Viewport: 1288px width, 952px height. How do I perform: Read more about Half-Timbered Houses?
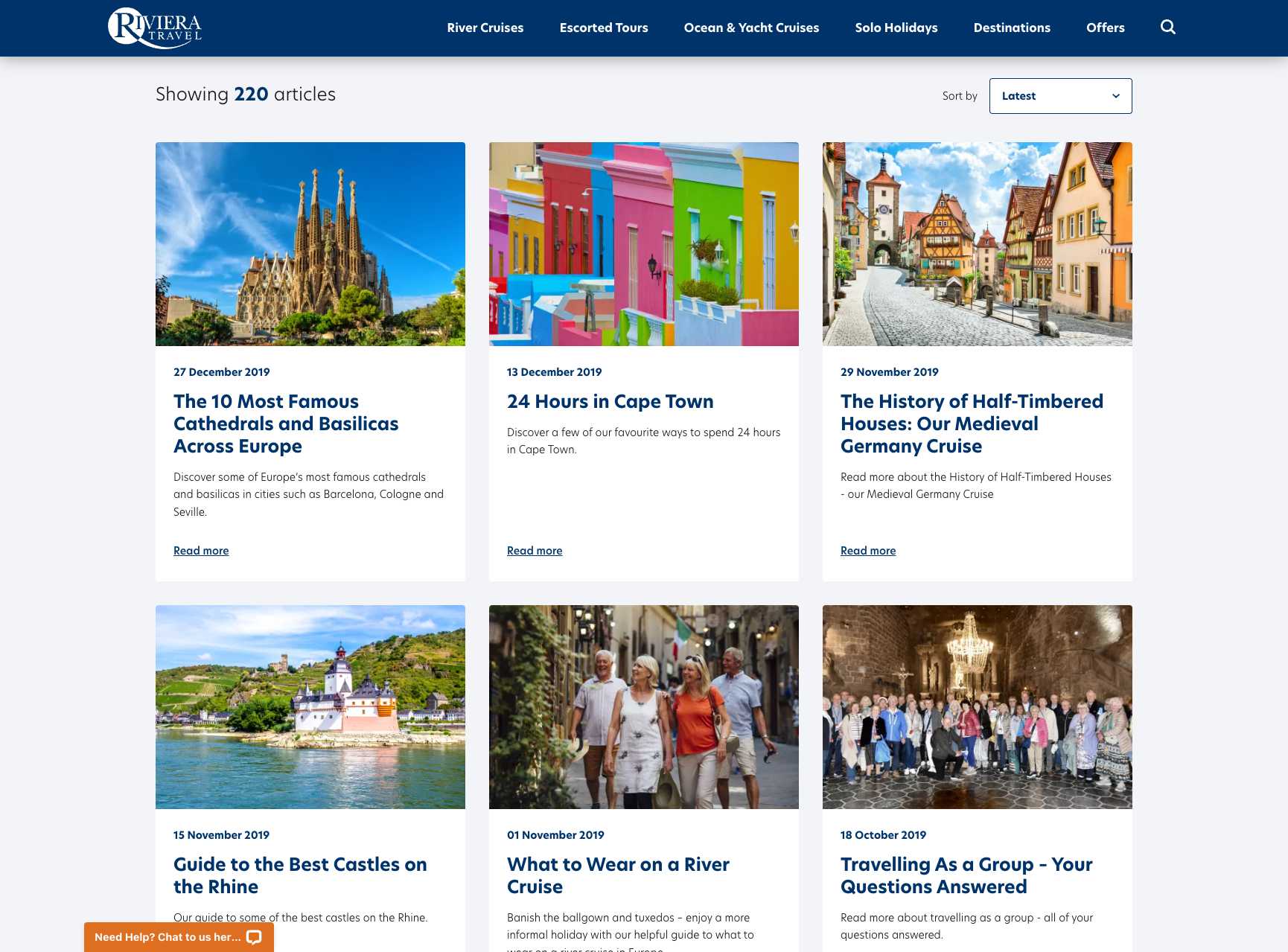click(x=867, y=551)
